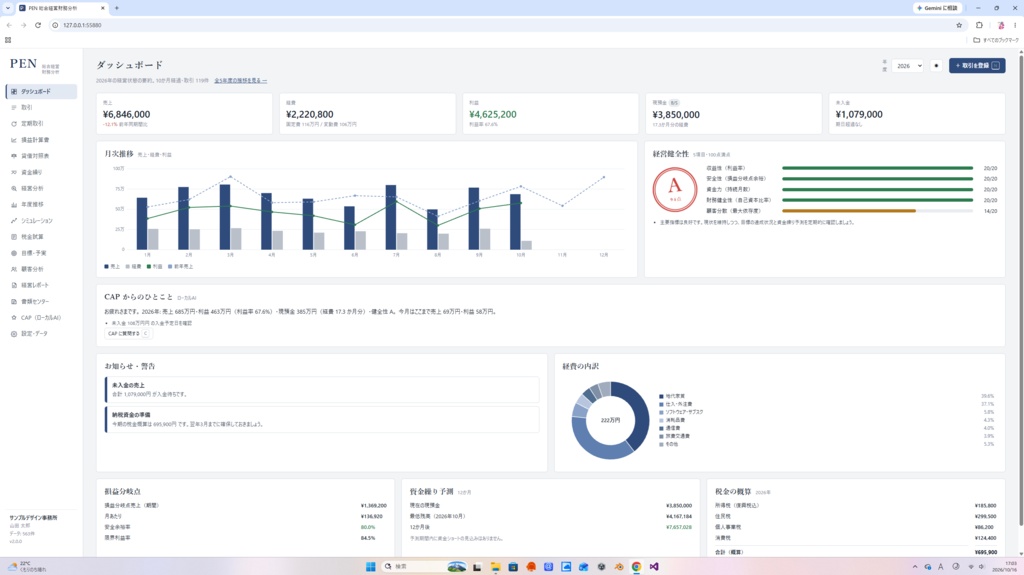Click the 税金試算 calculator icon

coord(14,237)
